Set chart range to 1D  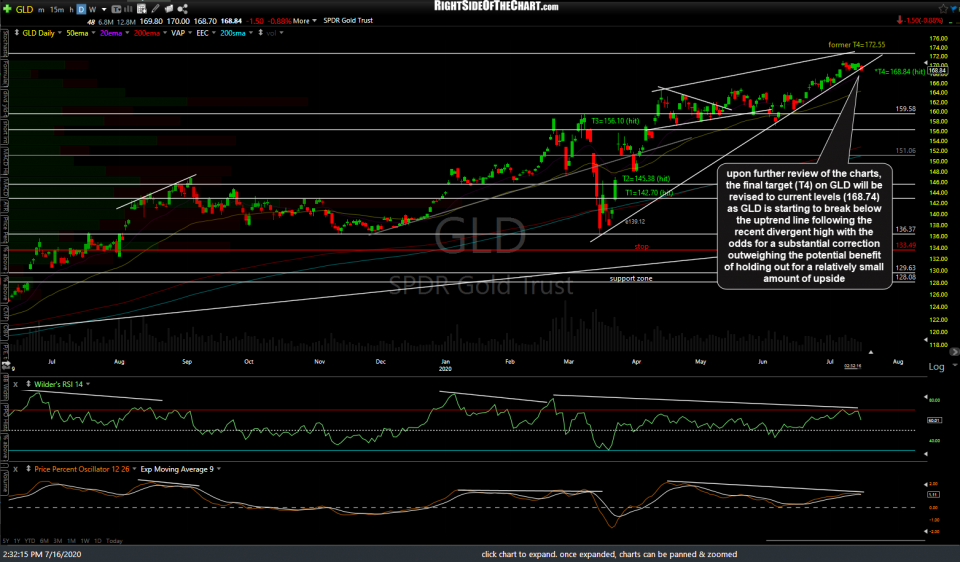click(x=97, y=541)
